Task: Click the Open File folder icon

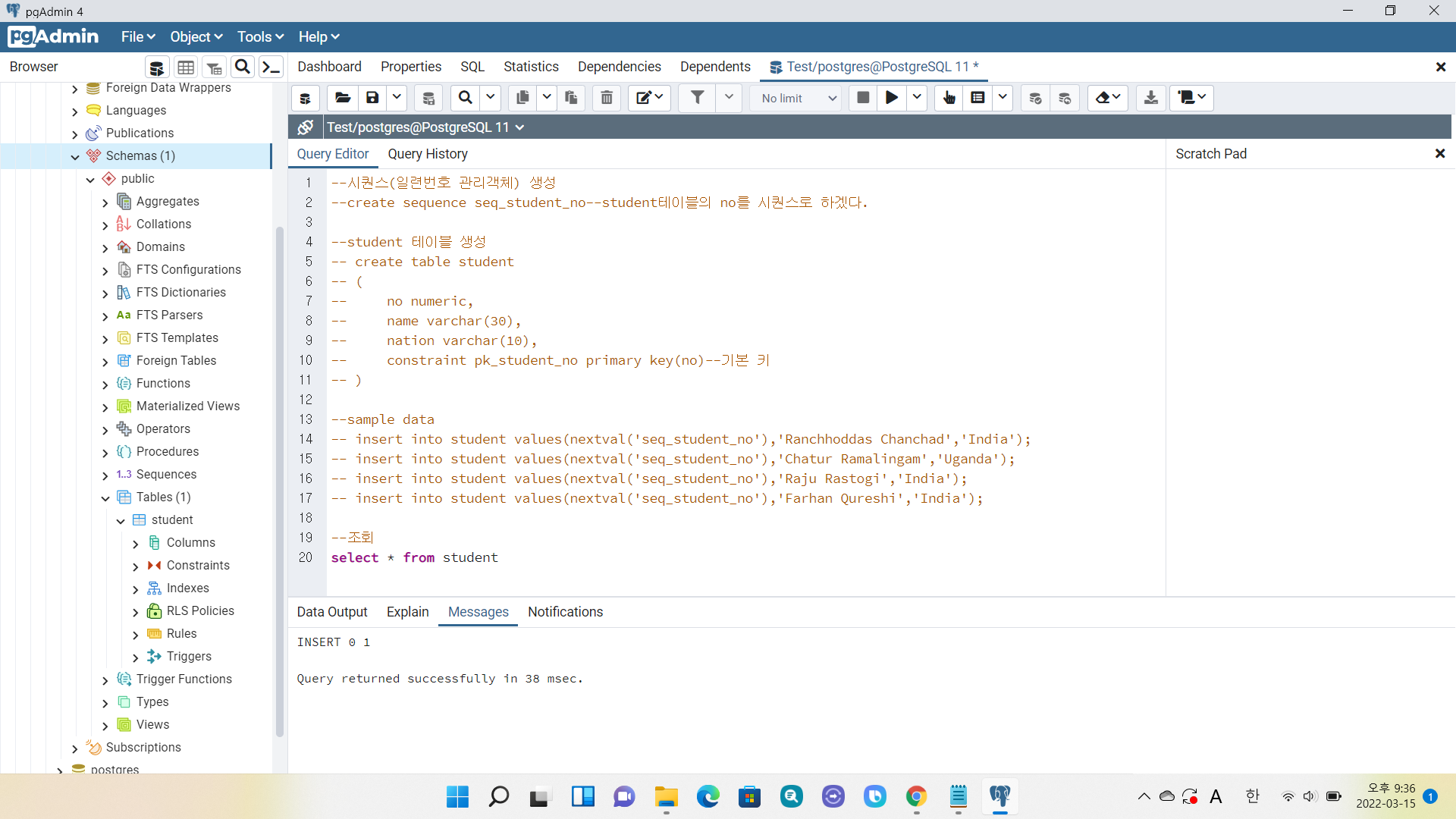Action: (343, 98)
